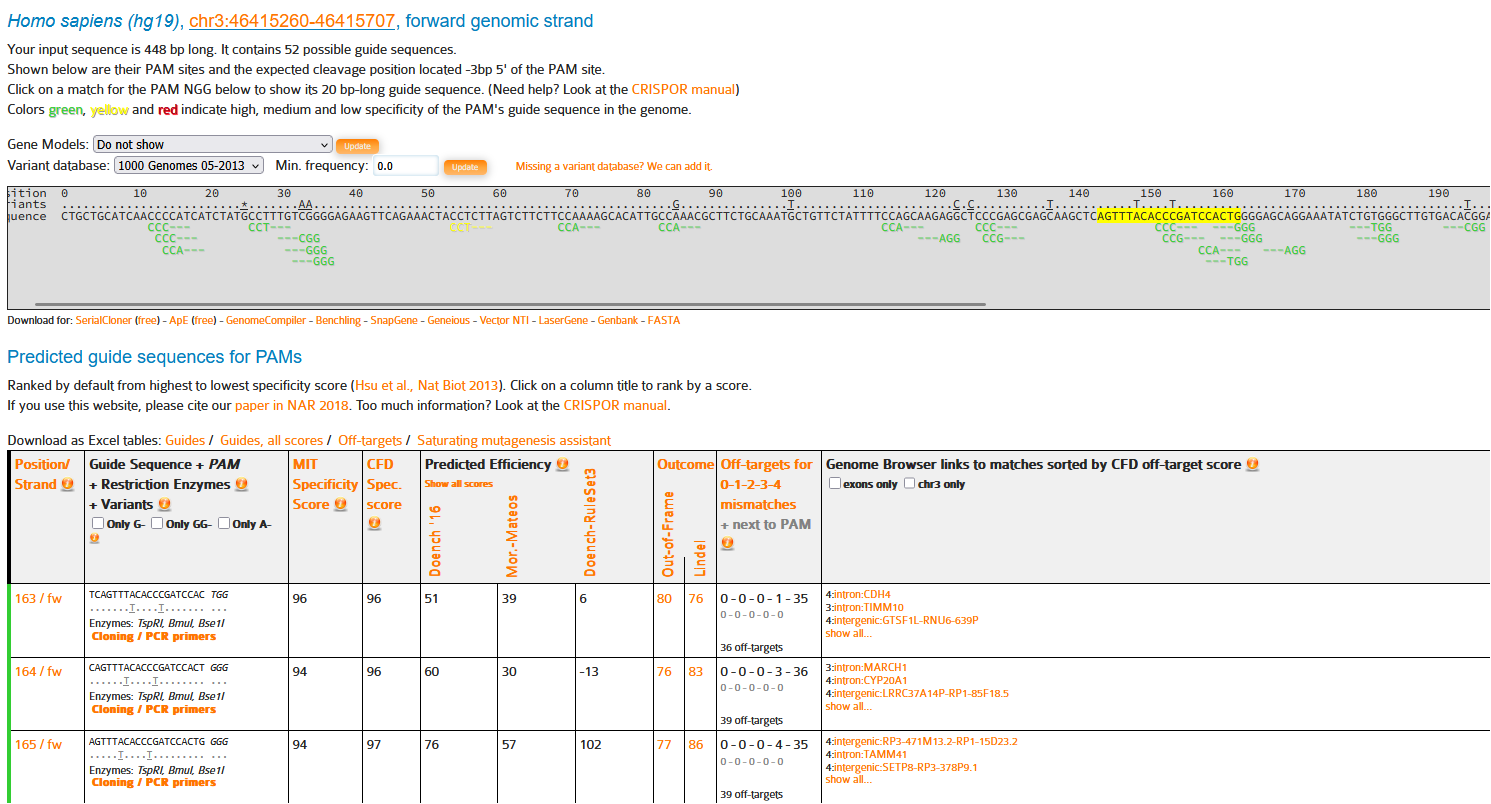Enable the Only GG- checkbox
1491x804 pixels.
tap(157, 523)
